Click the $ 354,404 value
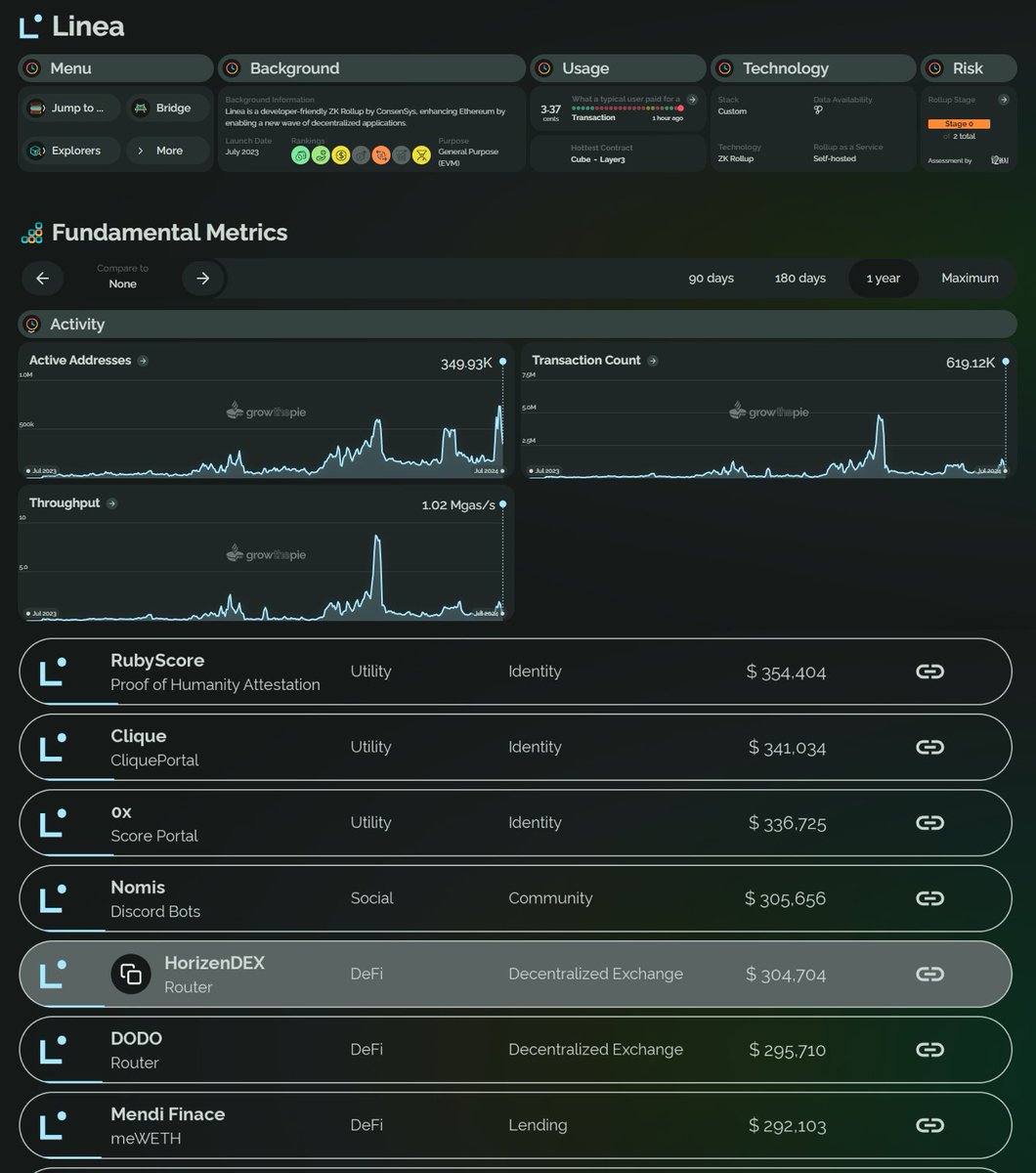 click(786, 672)
